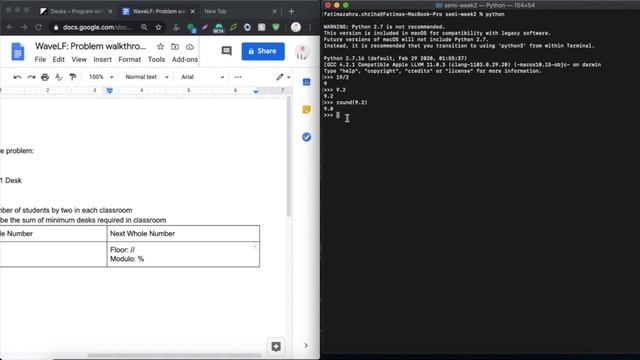This screenshot has width=640, height=360.
Task: Go back in Chrome browser
Action: coord(10,27)
